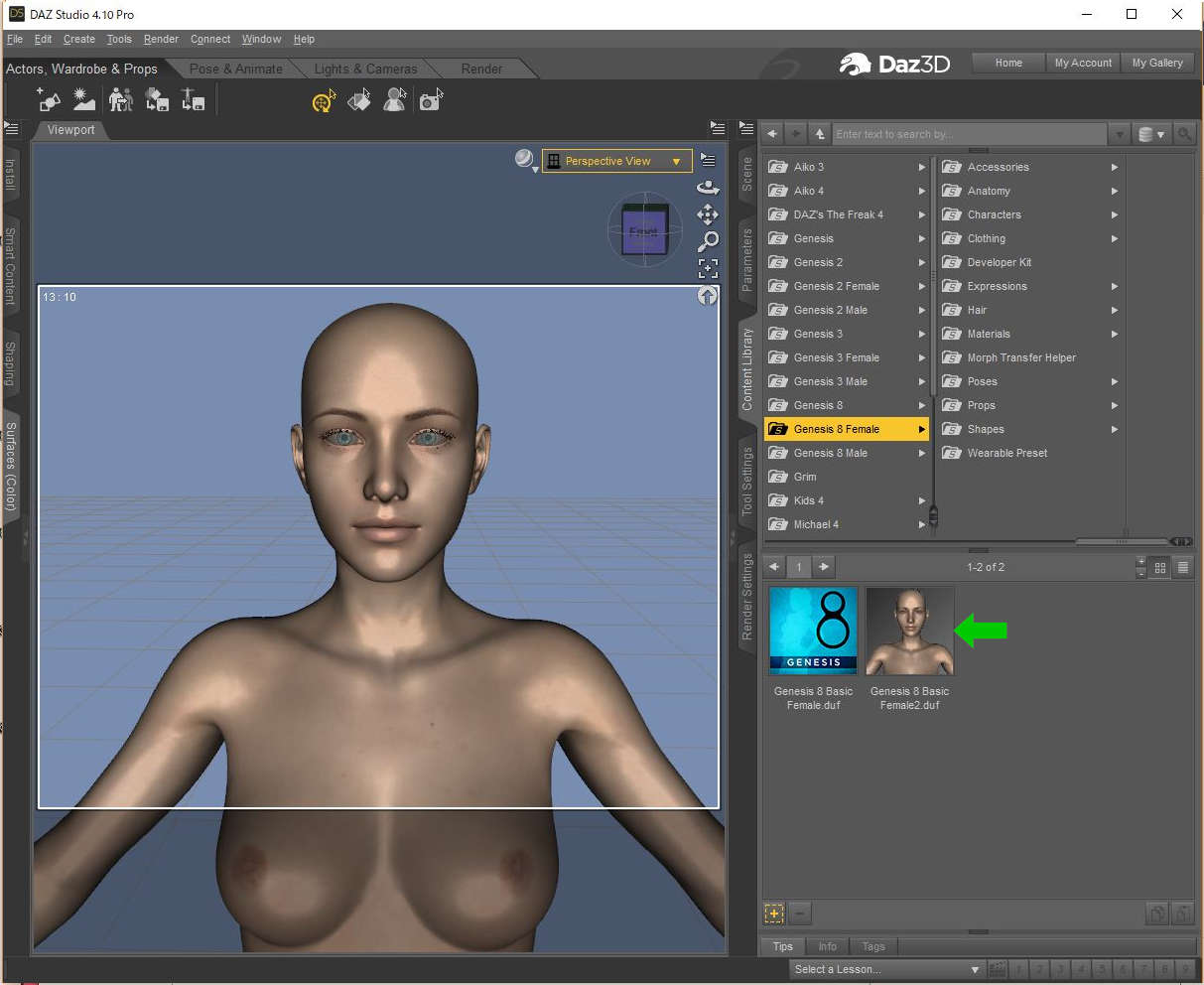Switch to list view of results
This screenshot has height=985, width=1204.
(x=1182, y=568)
